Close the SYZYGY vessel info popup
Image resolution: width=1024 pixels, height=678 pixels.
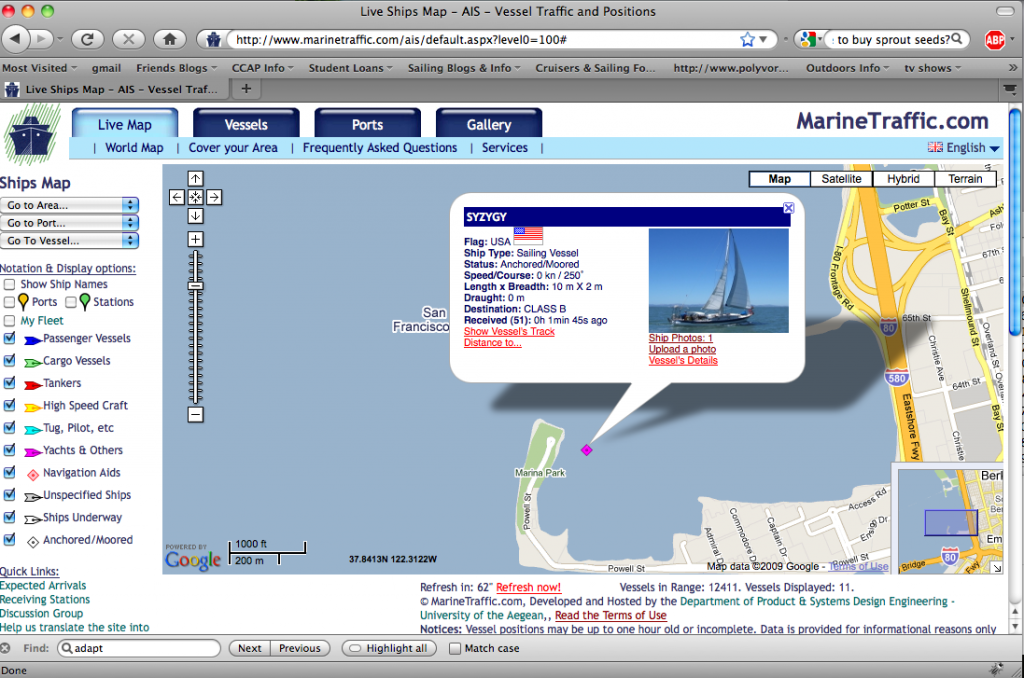(788, 208)
